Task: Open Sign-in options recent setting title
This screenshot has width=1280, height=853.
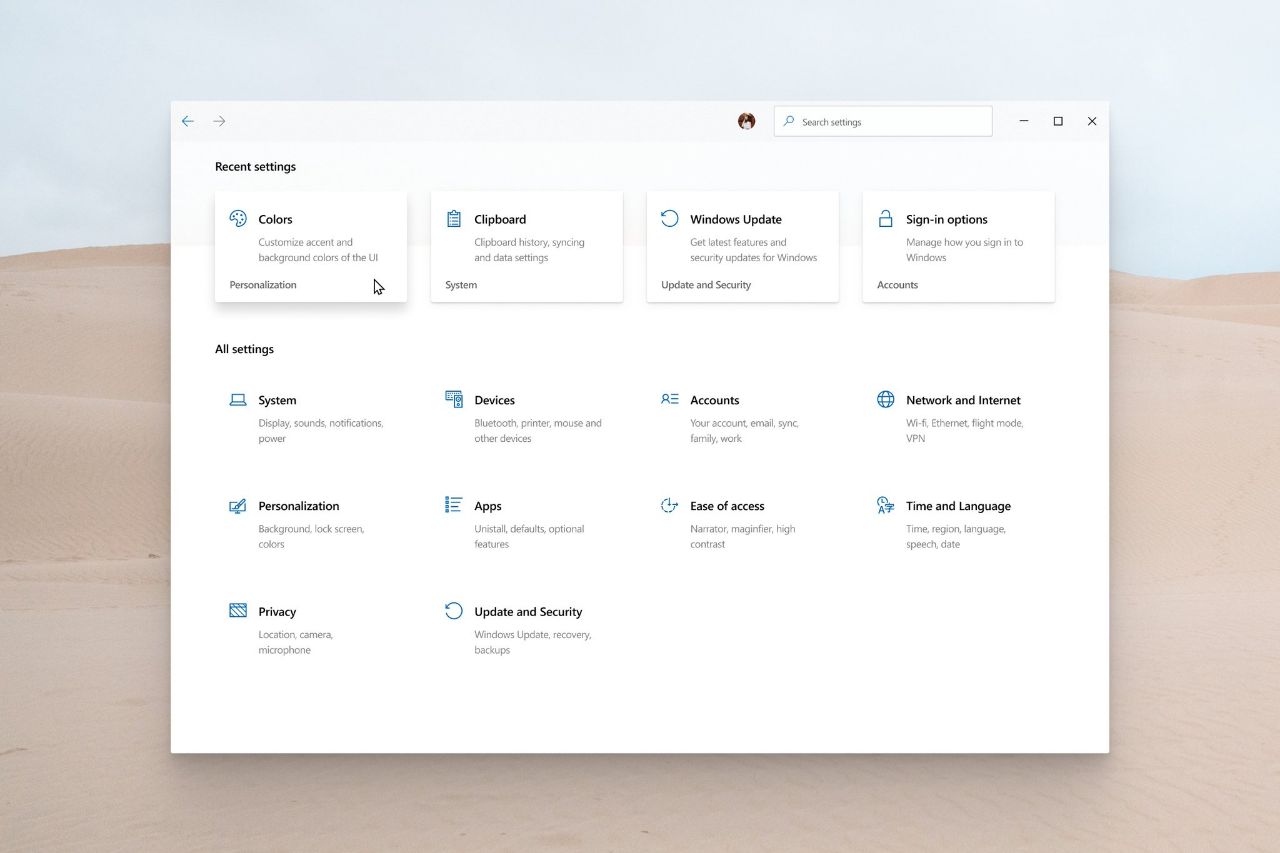Action: coord(947,219)
